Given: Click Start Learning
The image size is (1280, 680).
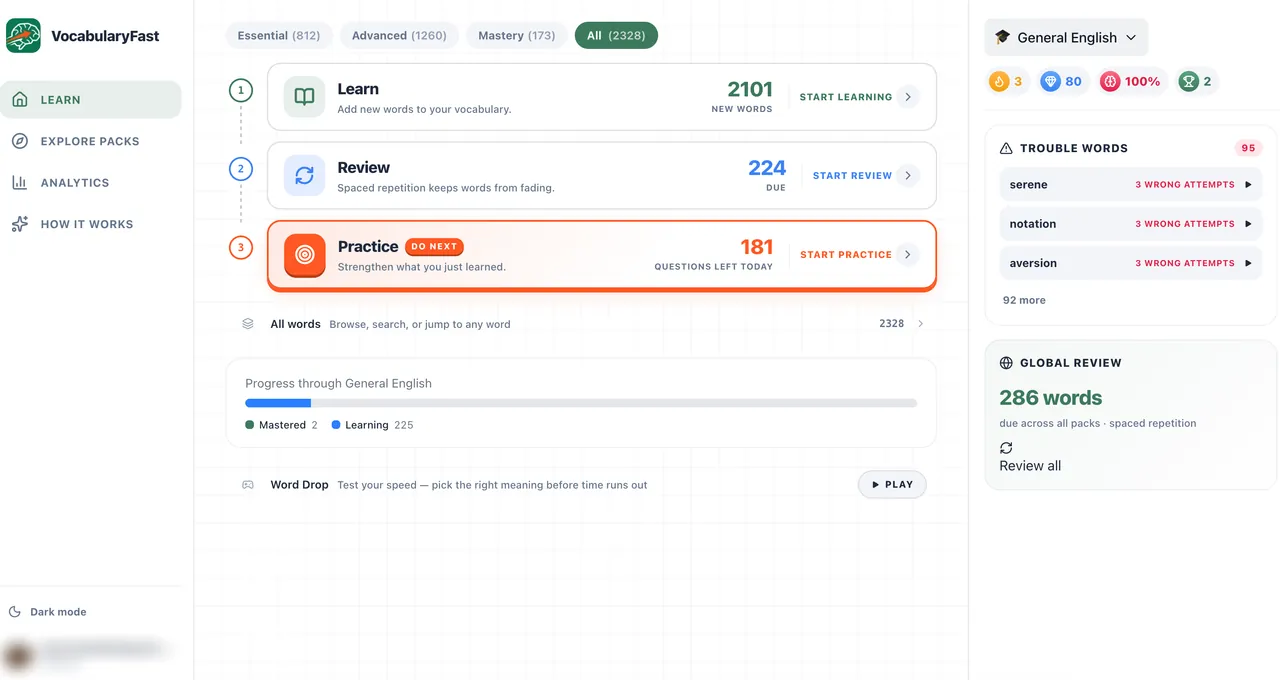Looking at the screenshot, I should click(x=846, y=97).
